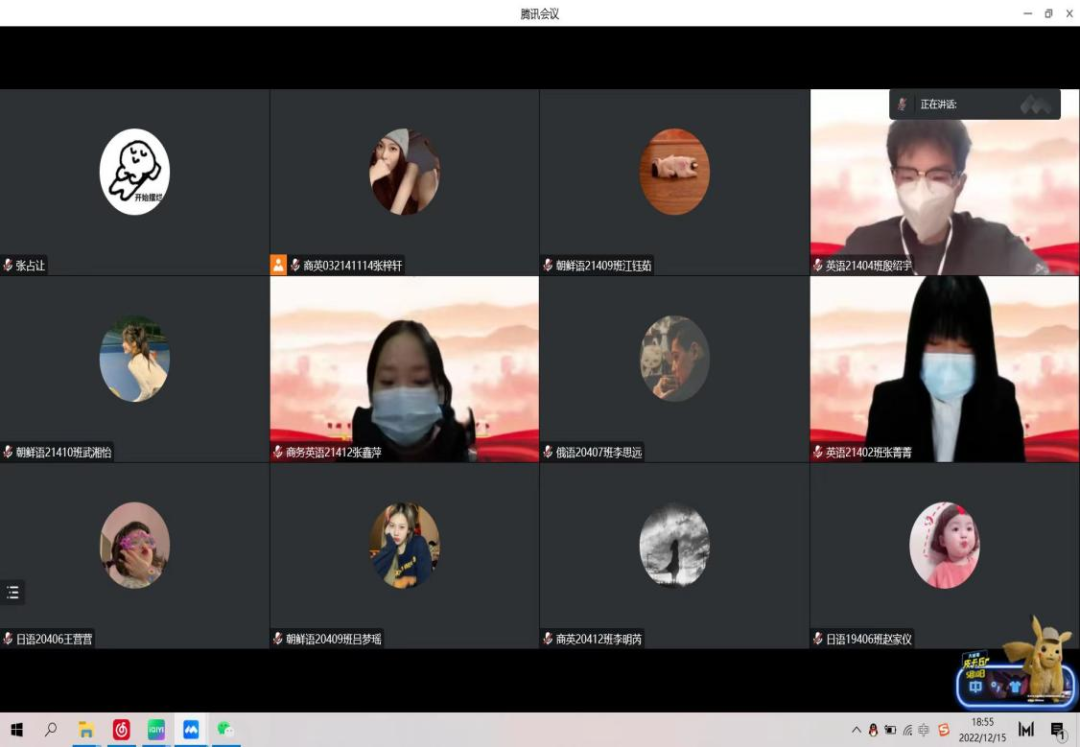Click the list menu icon at left edge
This screenshot has height=747, width=1080.
tap(13, 592)
